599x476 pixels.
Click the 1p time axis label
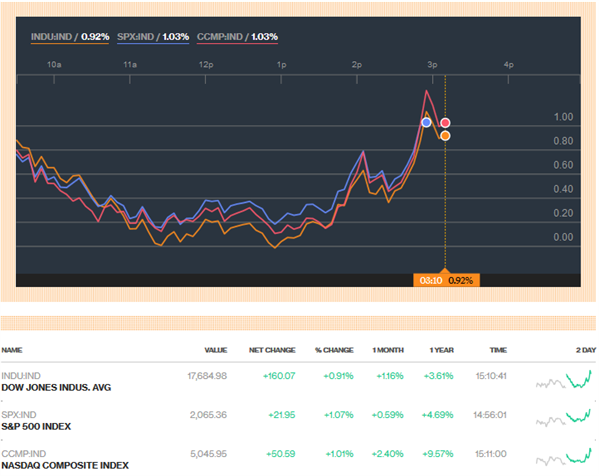pos(282,65)
